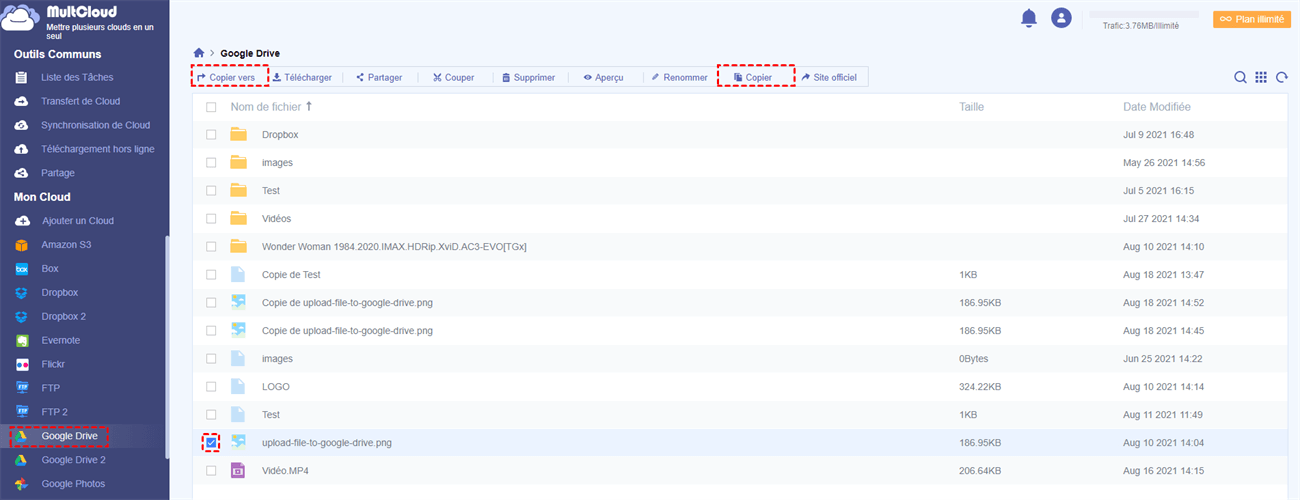This screenshot has width=1300, height=500.
Task: Open the Vidéo.MP4 file
Action: tap(285, 470)
